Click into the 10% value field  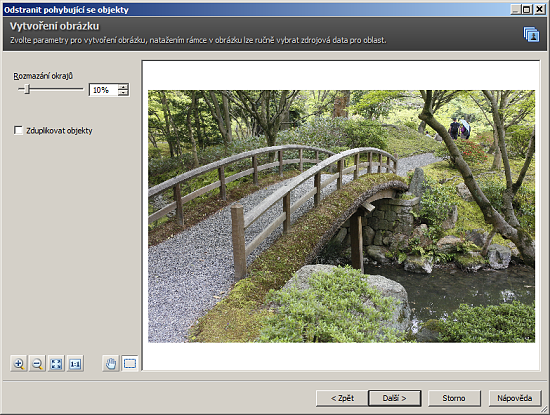pos(103,90)
